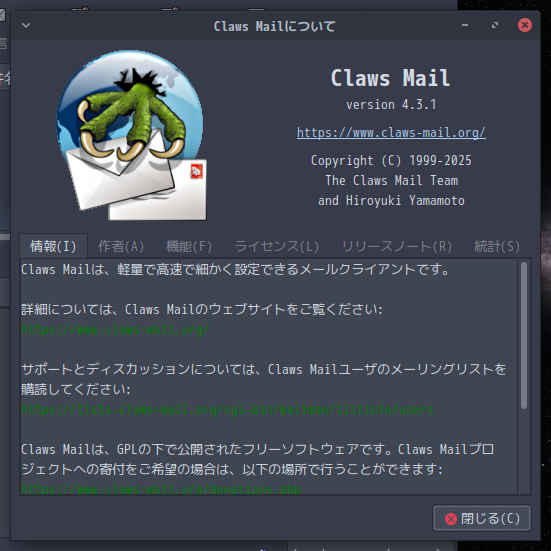Viewport: 551px width, 551px height.
Task: Open the 機能(F) tab
Action: click(189, 246)
